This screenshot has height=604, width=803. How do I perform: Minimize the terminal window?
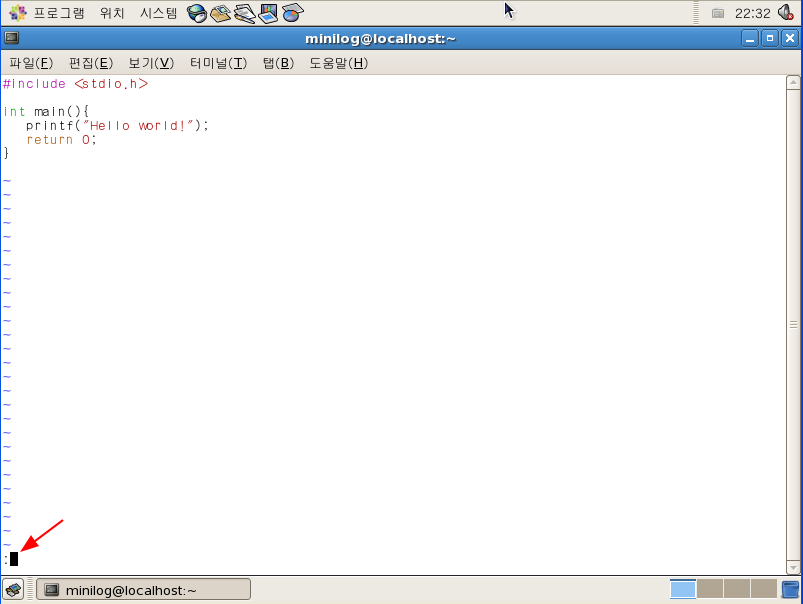click(x=750, y=38)
